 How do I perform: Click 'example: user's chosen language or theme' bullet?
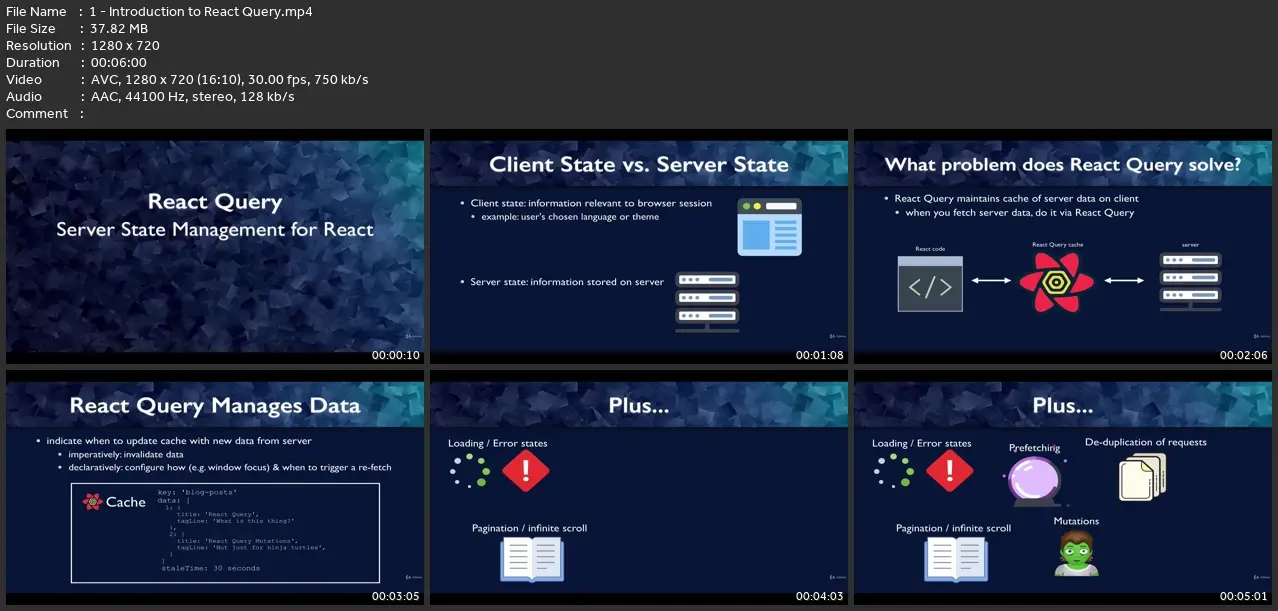(571, 217)
